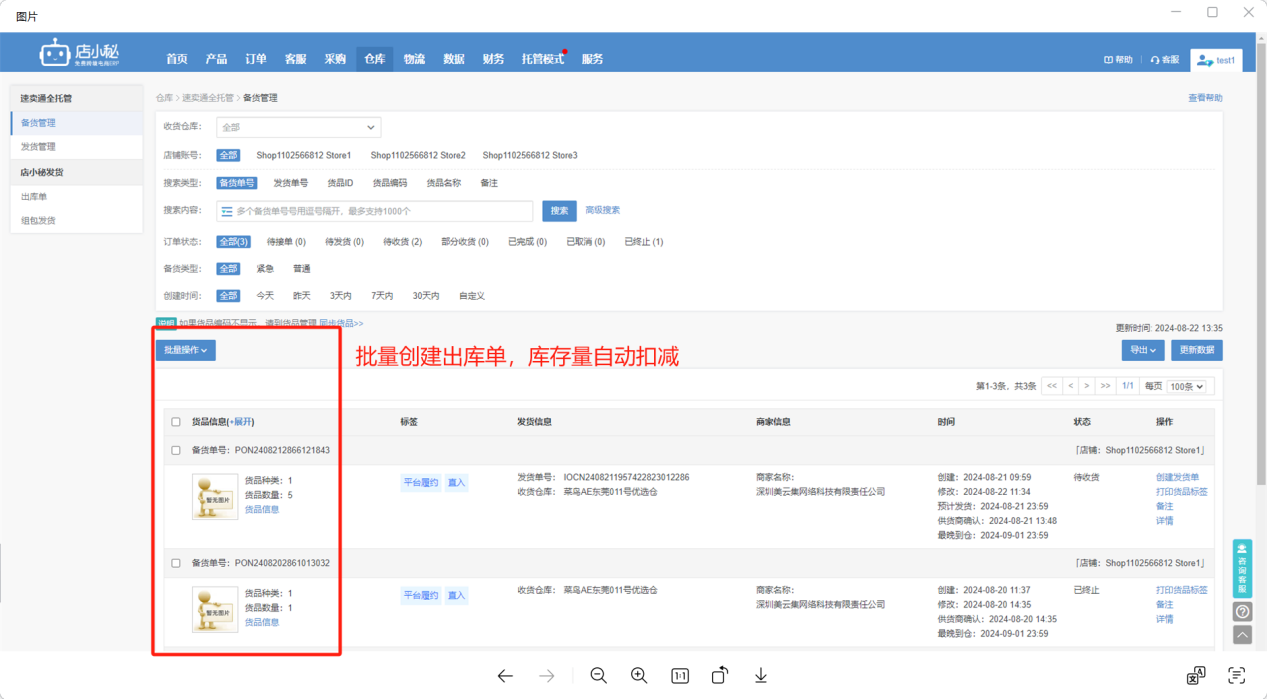Click the 1:1 actual size icon
This screenshot has height=699, width=1267.
point(680,676)
